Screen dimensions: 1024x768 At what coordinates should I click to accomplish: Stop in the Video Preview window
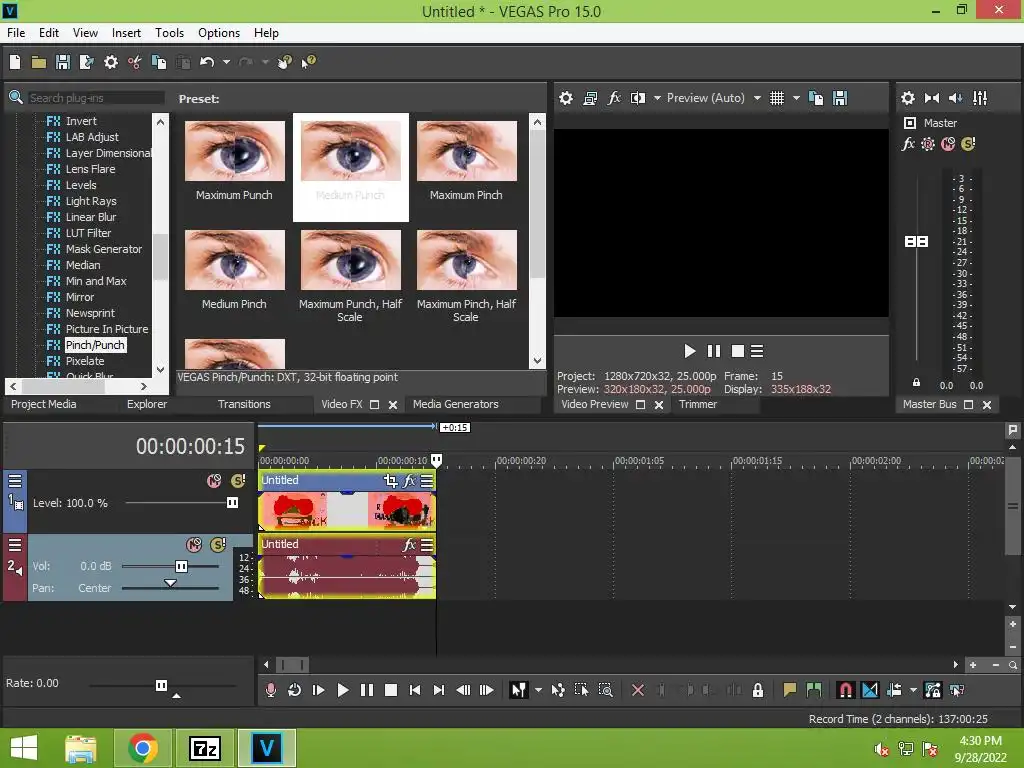click(737, 351)
